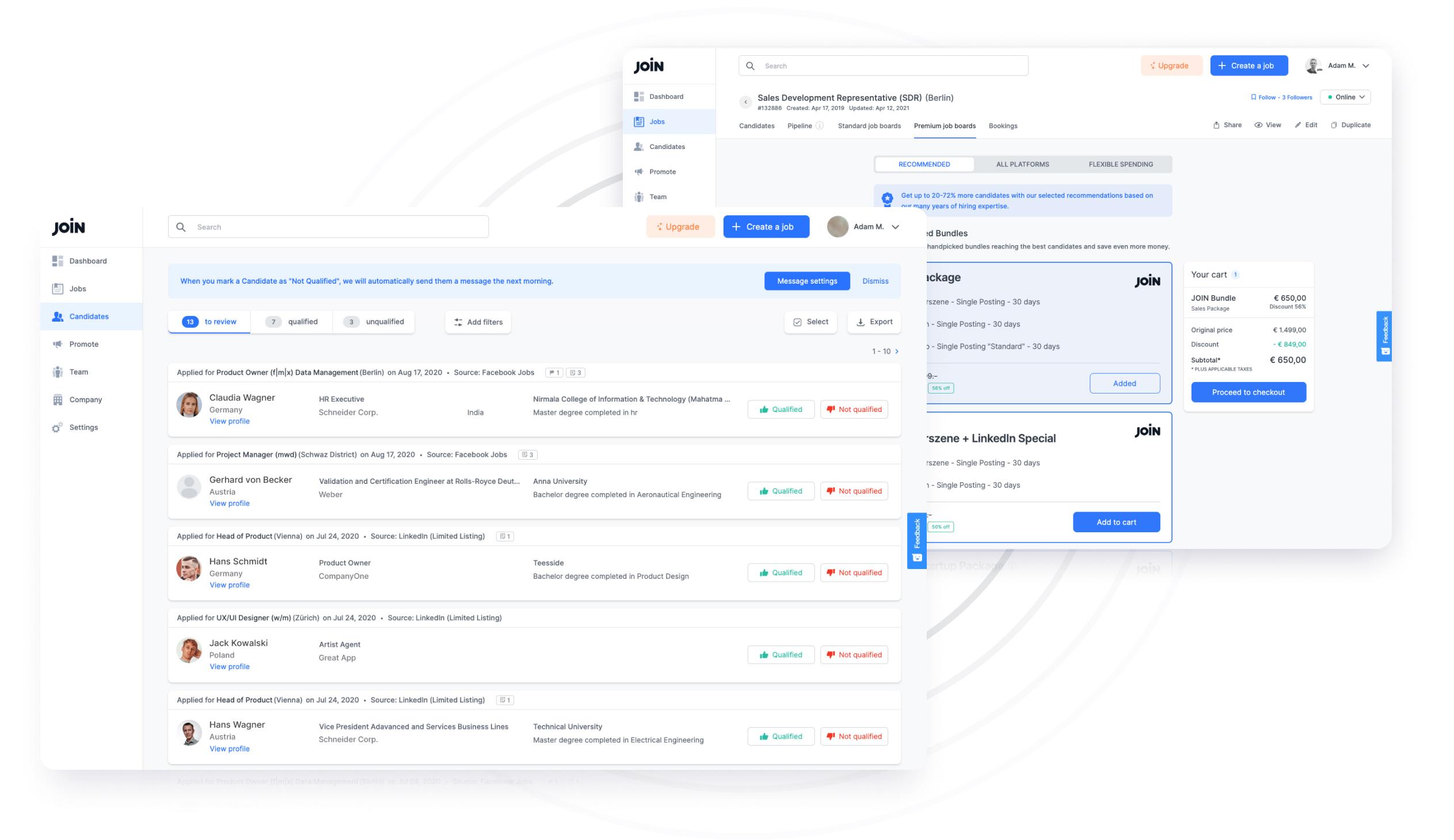Screen dimensions: 1454x840
Task: Click the Edit pencil on job page
Action: click(1297, 125)
